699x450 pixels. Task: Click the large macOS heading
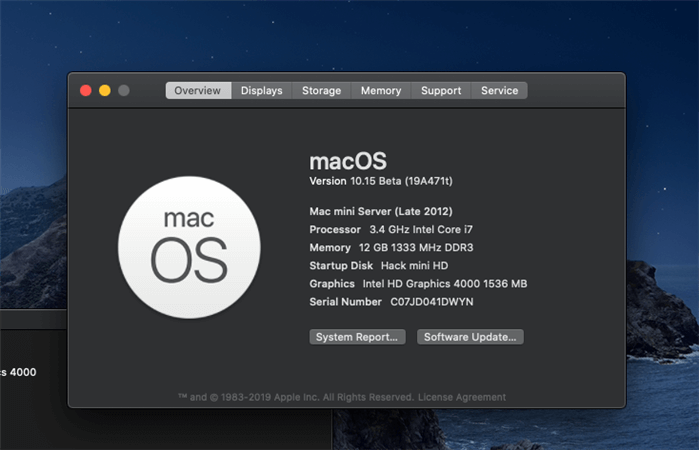click(x=348, y=161)
